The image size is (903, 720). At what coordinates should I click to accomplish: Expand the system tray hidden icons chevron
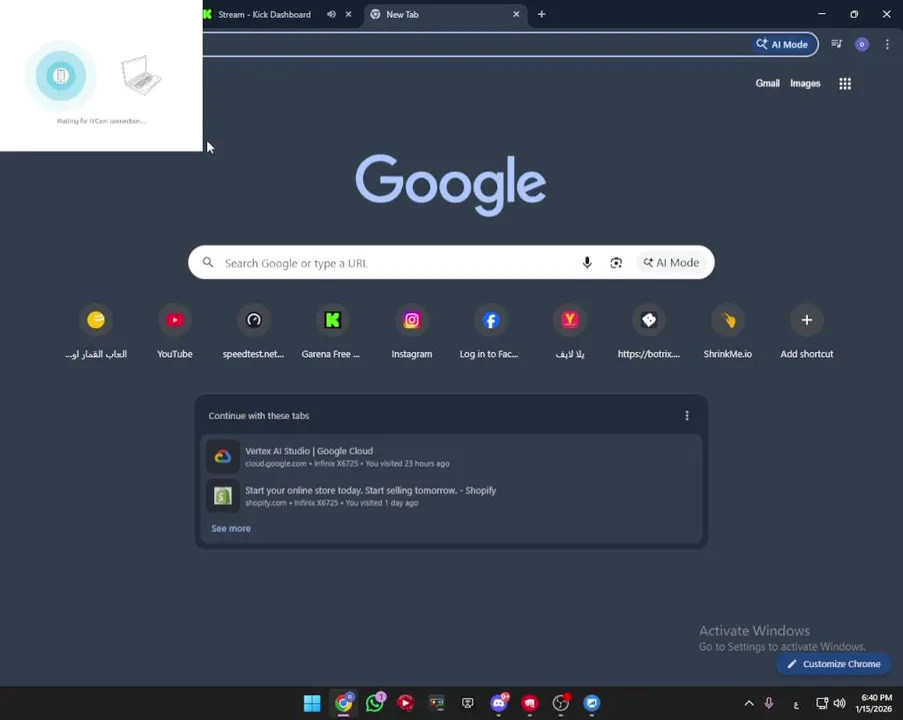coord(749,703)
